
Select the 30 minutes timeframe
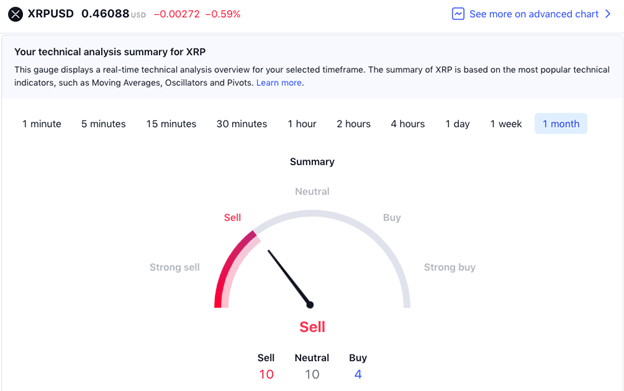tap(242, 124)
